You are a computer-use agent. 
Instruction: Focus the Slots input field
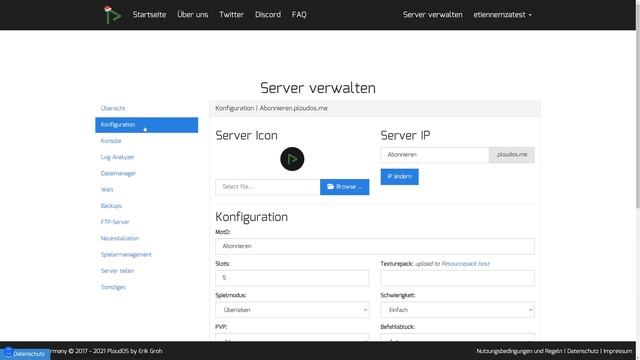[292, 278]
